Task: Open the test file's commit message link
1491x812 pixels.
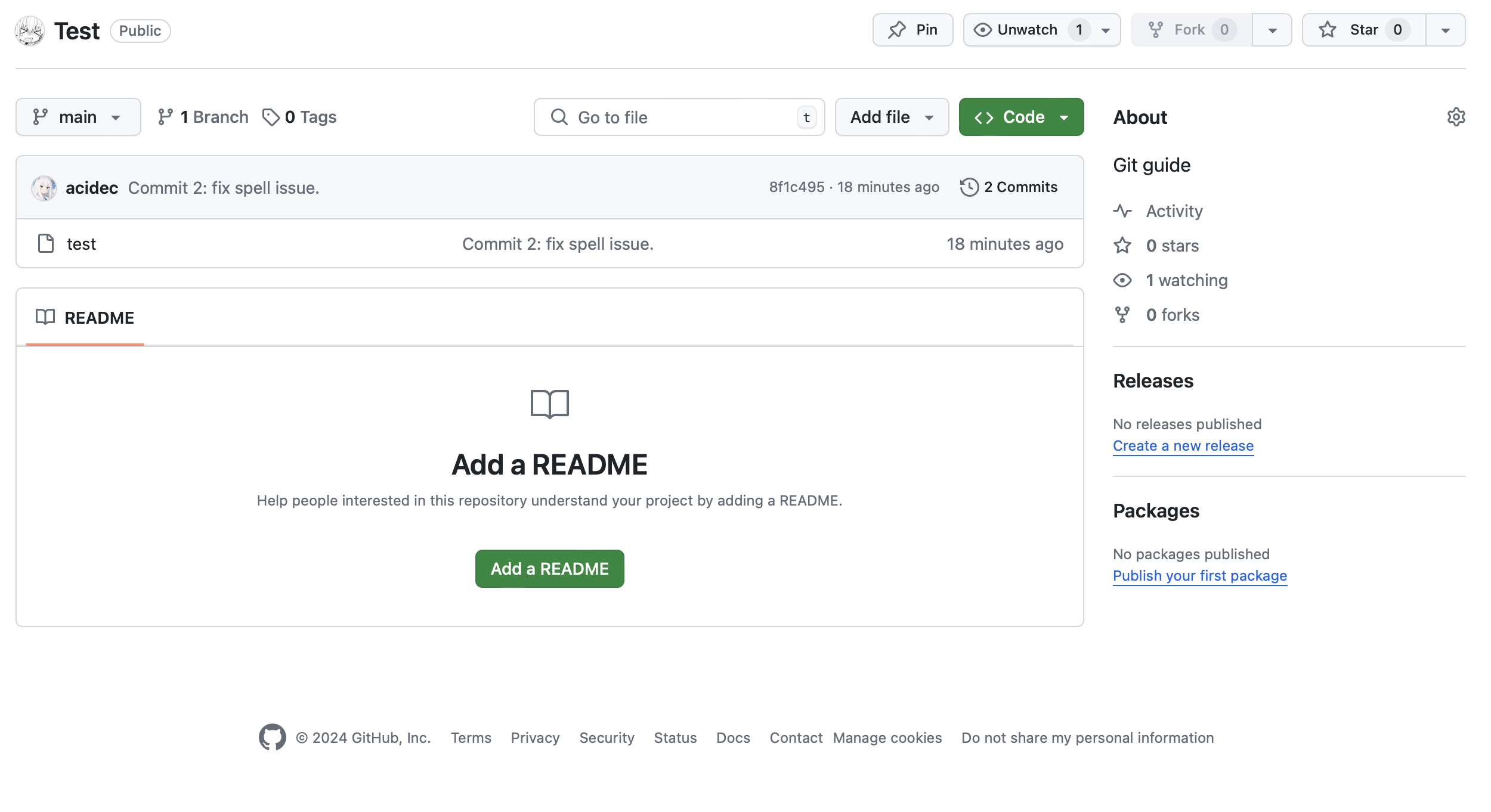Action: [558, 244]
